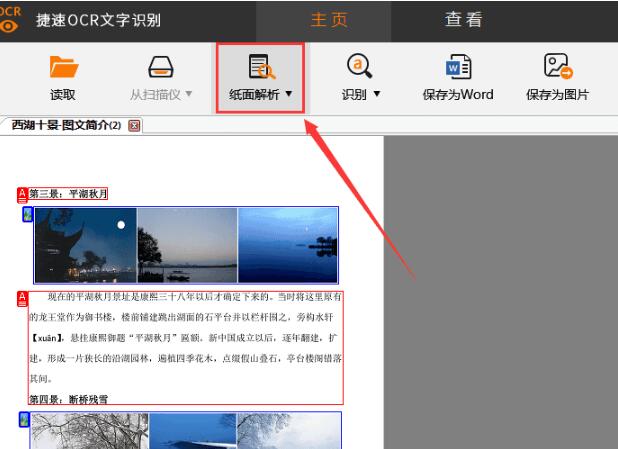The image size is (618, 449).
Task: Click the blue misty lake island photo
Action: click(288, 245)
